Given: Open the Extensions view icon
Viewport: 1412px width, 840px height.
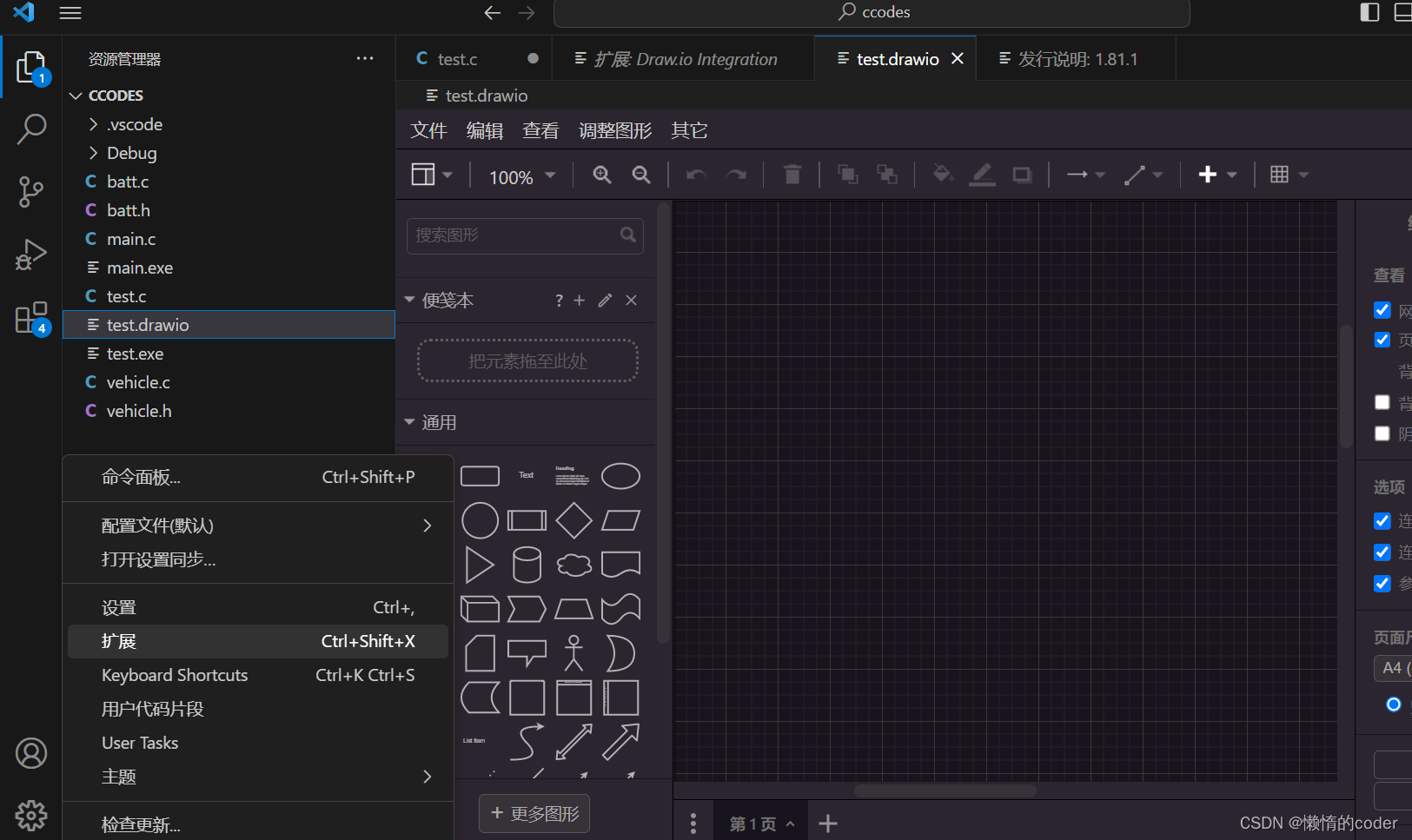Looking at the screenshot, I should 31,317.
